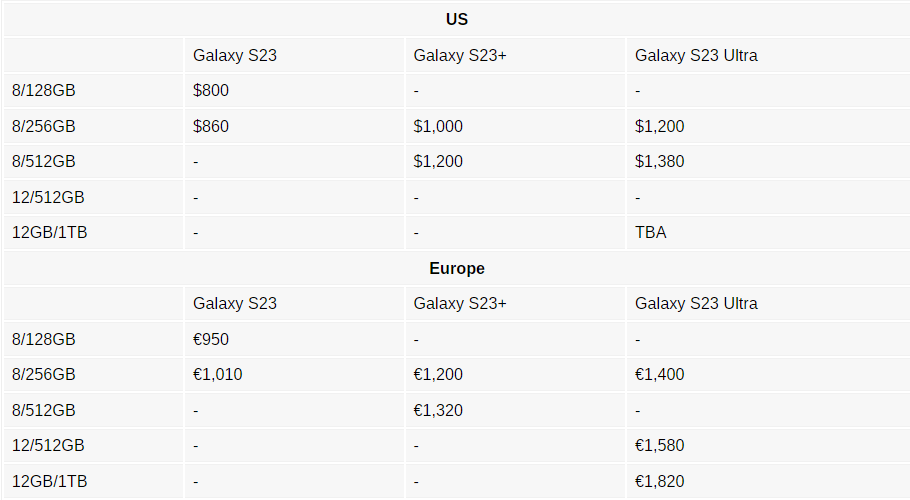This screenshot has width=910, height=500.
Task: Select the $800 Galaxy S23 price cell
Action: 211,91
